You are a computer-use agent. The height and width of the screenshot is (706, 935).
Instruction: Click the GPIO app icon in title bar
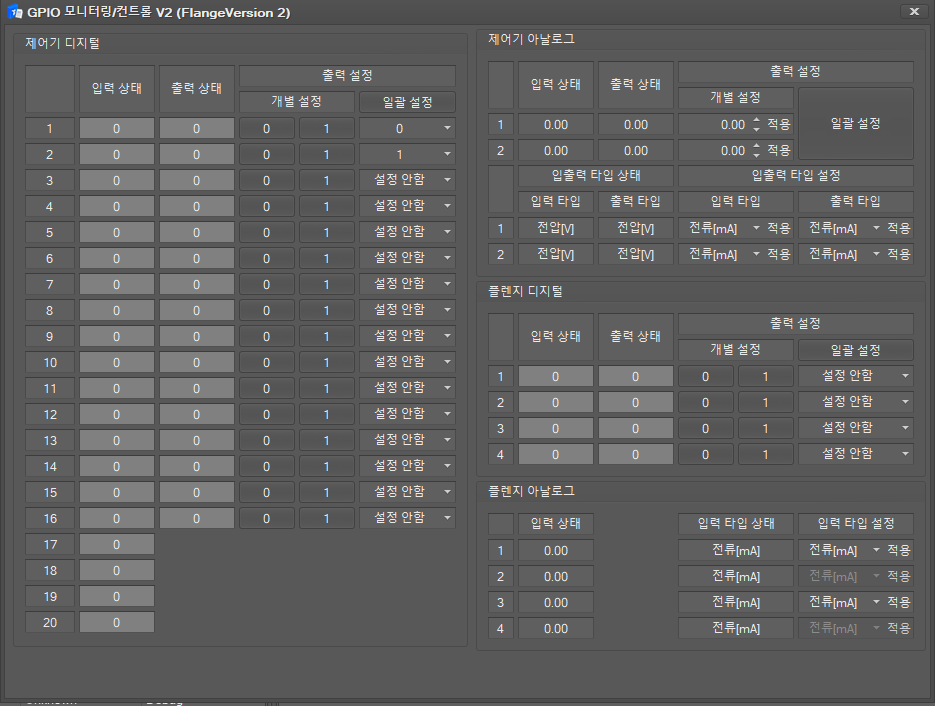pos(14,12)
